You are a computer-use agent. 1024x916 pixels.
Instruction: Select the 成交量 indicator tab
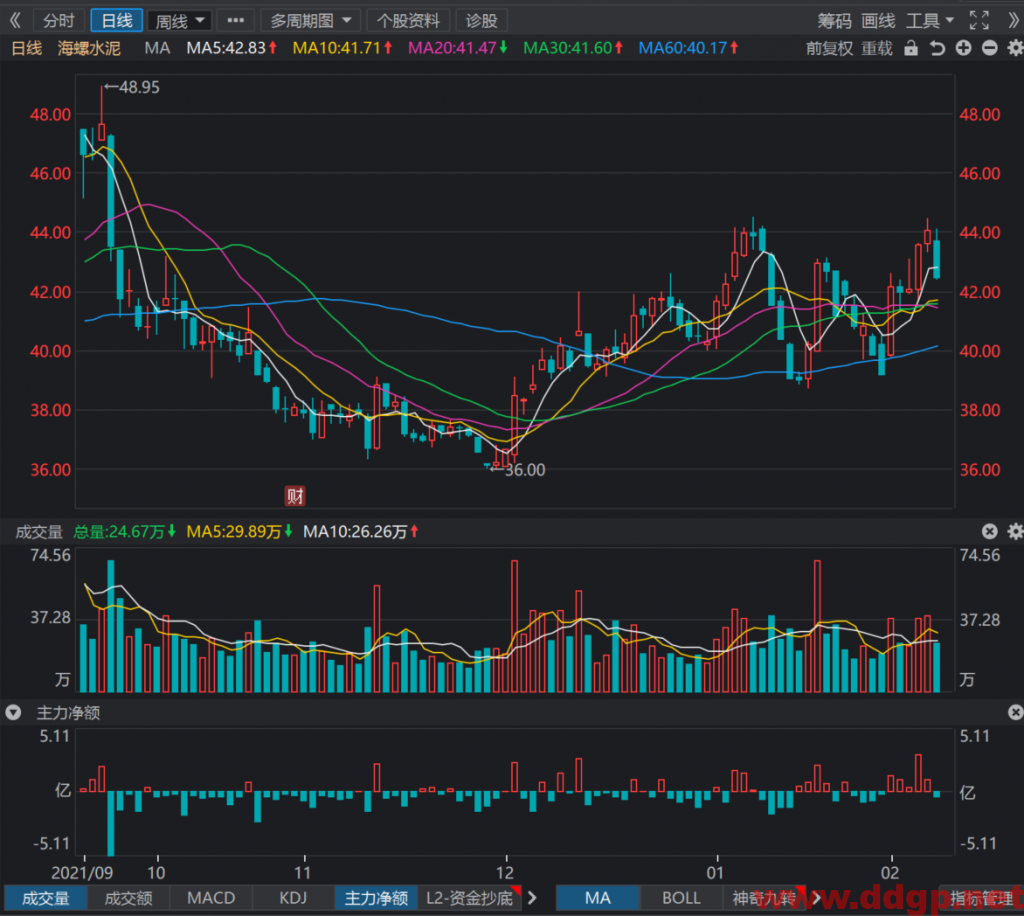[45, 898]
